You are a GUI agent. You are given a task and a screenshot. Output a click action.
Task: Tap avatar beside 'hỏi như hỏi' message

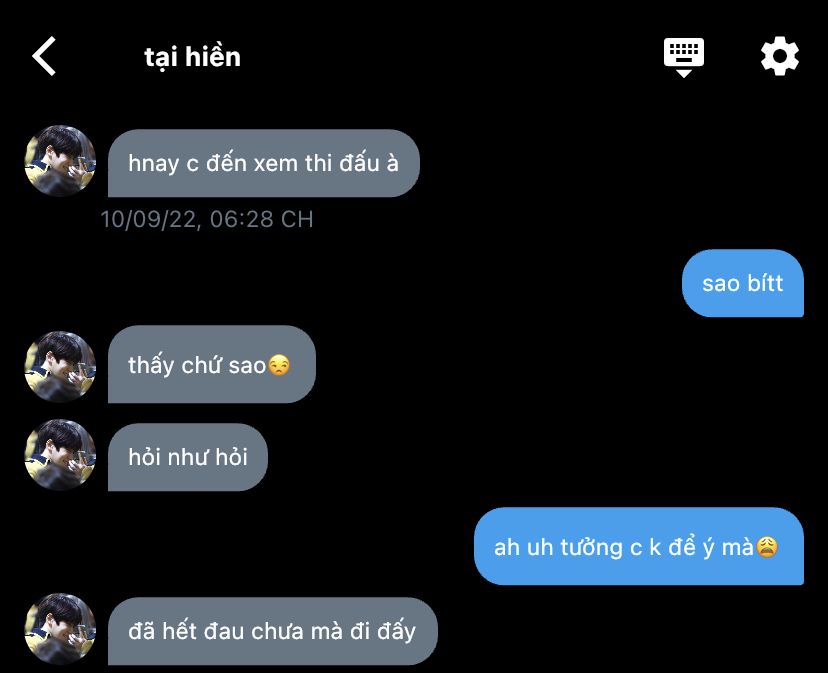pos(60,455)
